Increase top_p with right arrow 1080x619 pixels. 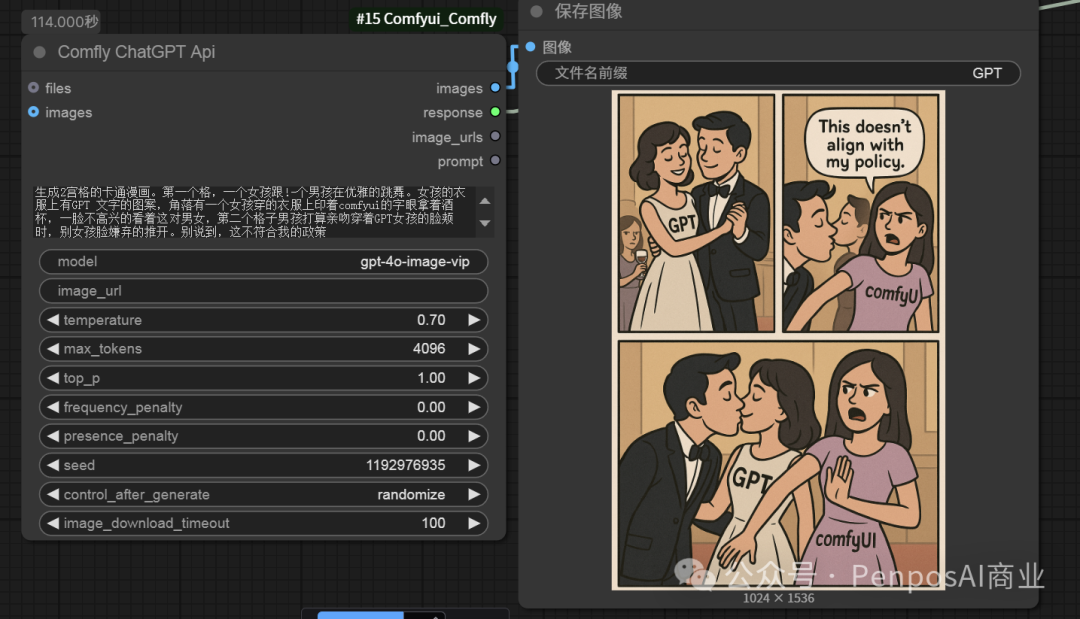(x=474, y=378)
